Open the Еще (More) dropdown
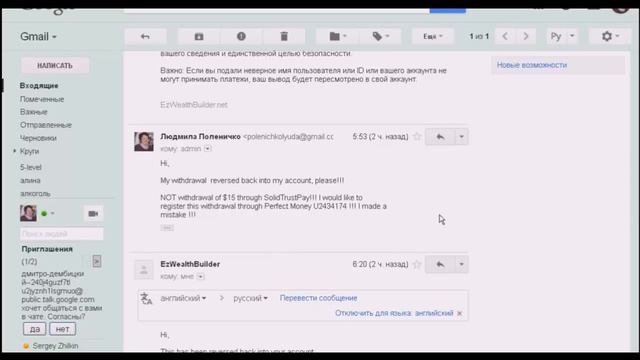The image size is (640, 360). tap(433, 36)
